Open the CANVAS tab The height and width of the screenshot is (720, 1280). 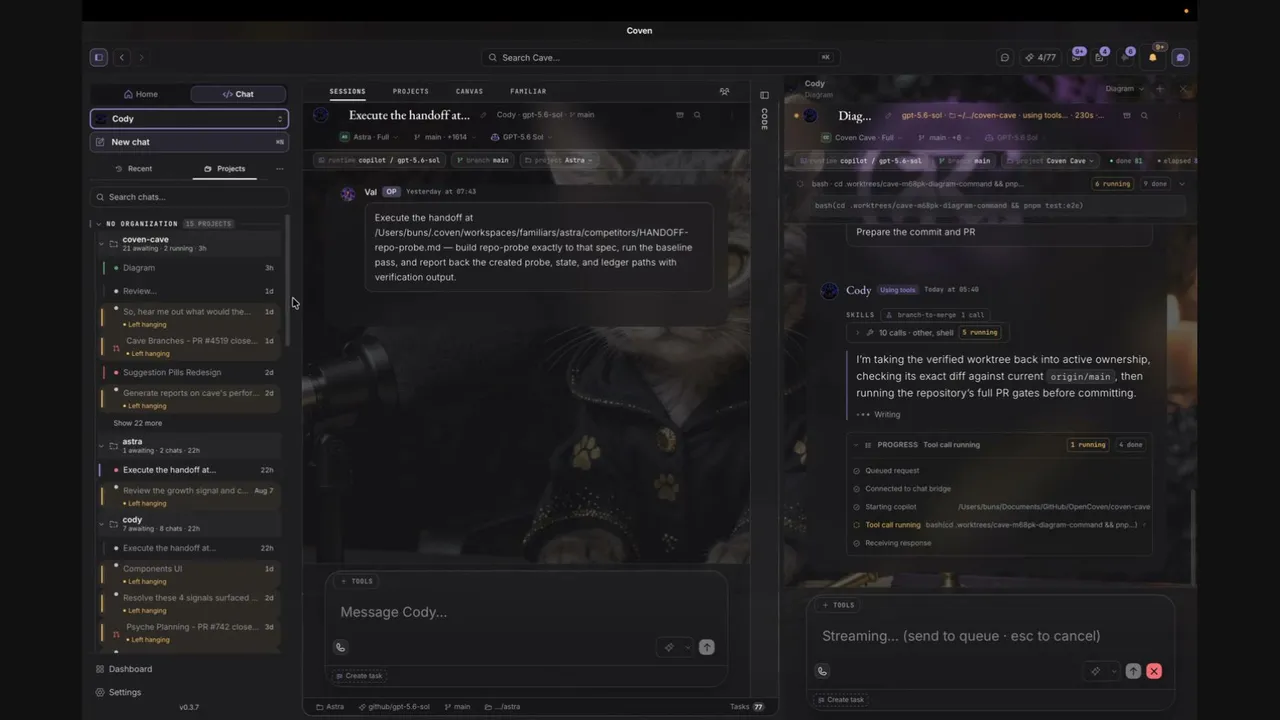pyautogui.click(x=469, y=91)
